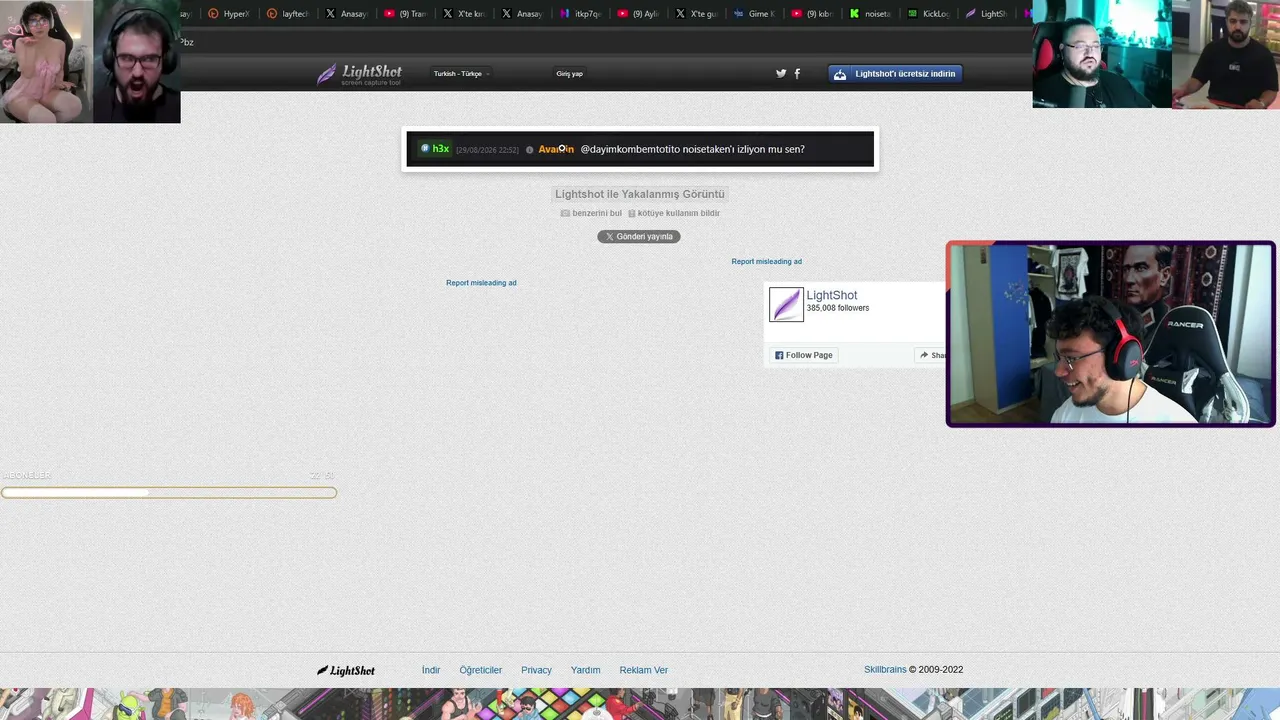Switch to the KickLog browser tab
Screen dimensions: 1280x720
(928, 14)
